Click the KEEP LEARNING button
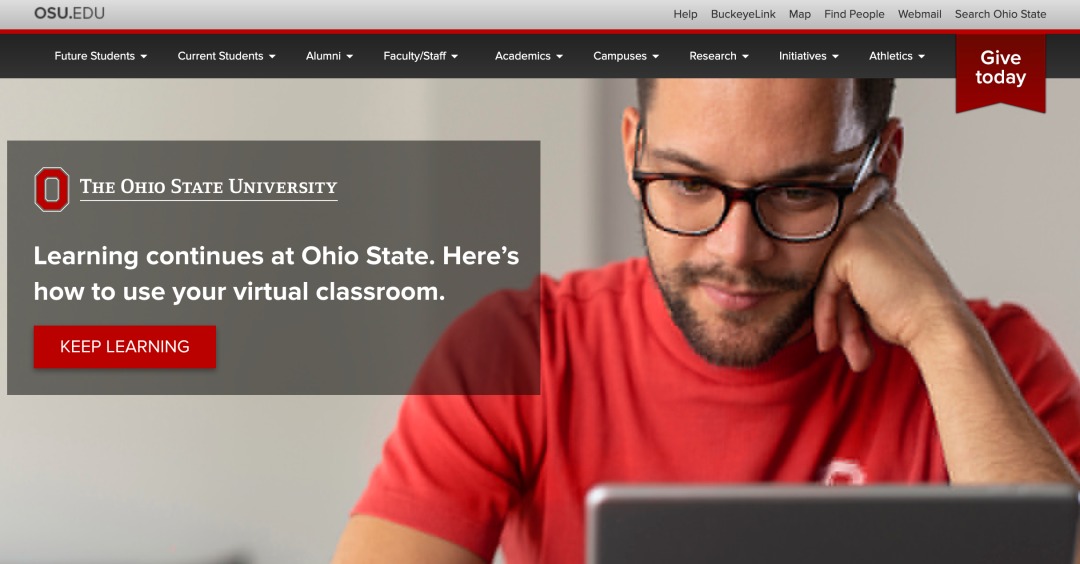The height and width of the screenshot is (564, 1080). coord(125,346)
